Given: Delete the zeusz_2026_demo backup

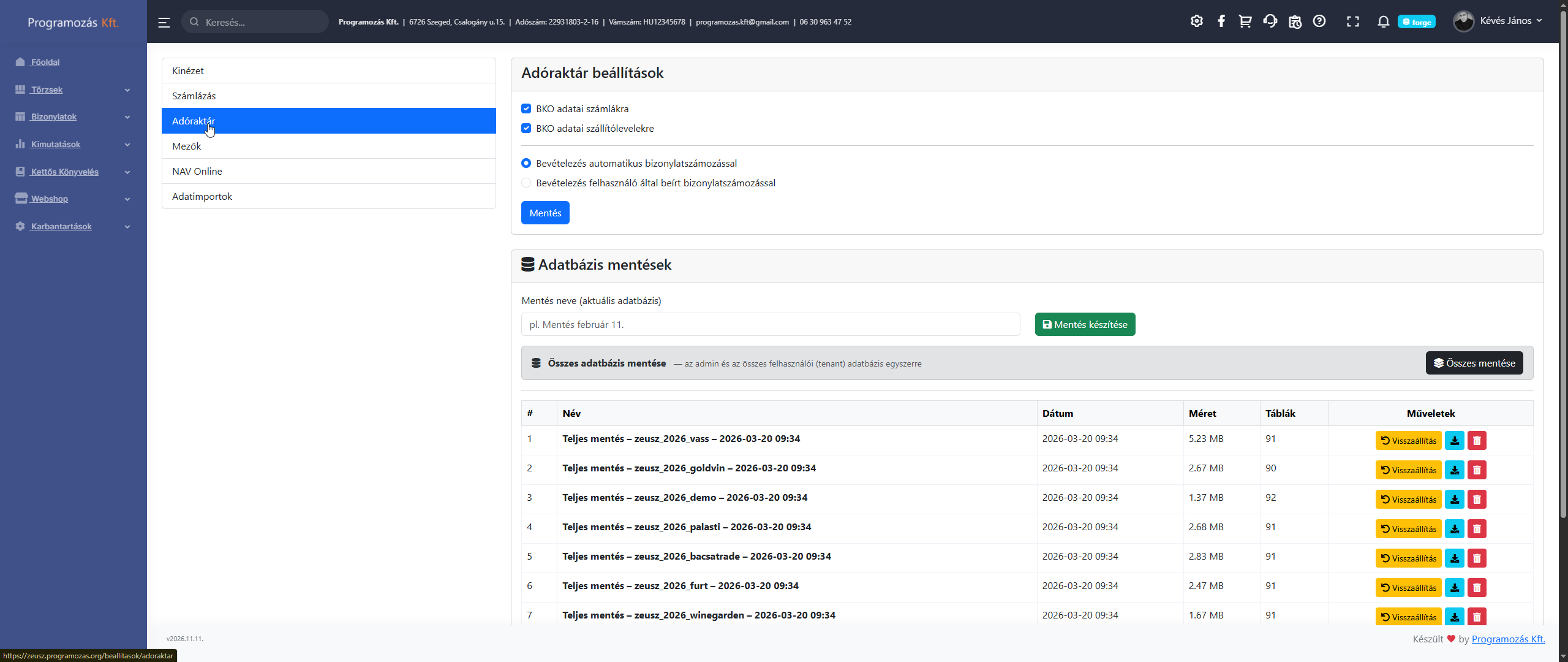Looking at the screenshot, I should click(x=1477, y=500).
